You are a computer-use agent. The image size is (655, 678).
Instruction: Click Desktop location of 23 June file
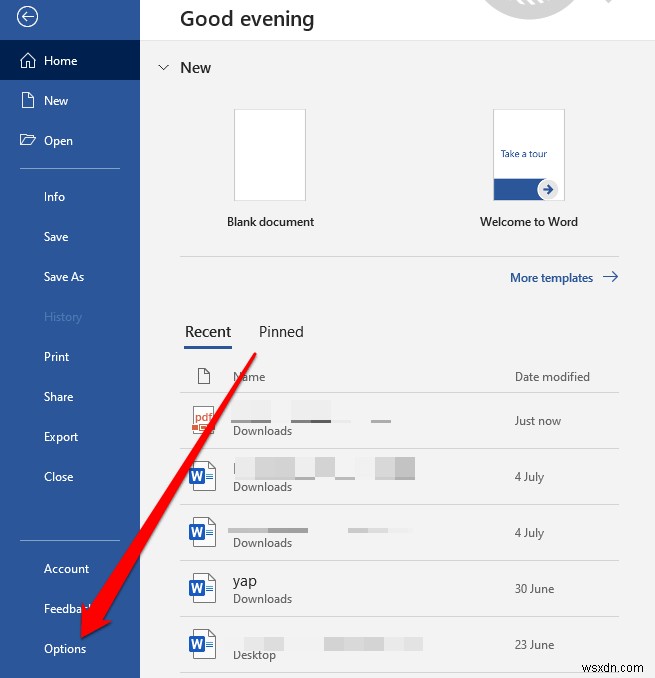tap(254, 655)
